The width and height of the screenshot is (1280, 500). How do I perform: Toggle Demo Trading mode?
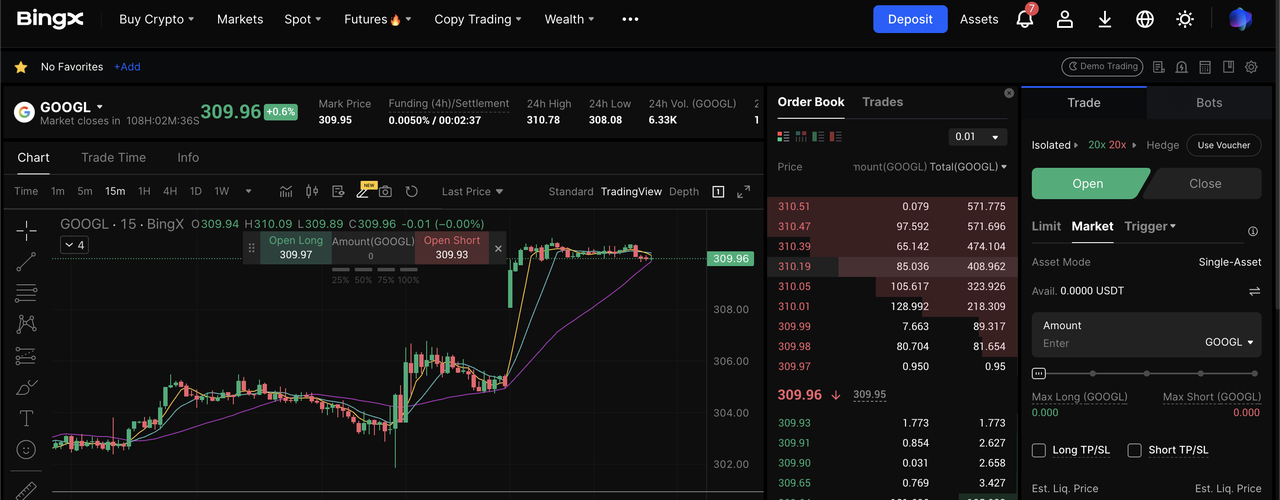[1101, 67]
